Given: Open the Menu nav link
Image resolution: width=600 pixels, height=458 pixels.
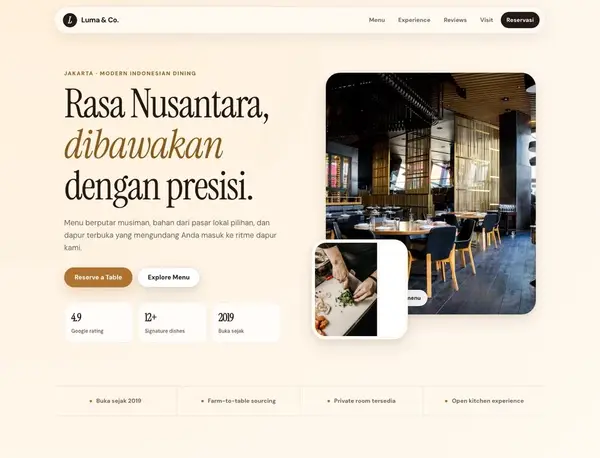Looking at the screenshot, I should [377, 20].
